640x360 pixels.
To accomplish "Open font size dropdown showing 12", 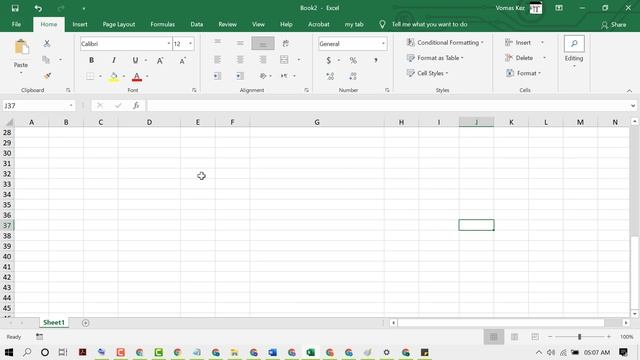I will click(x=190, y=44).
